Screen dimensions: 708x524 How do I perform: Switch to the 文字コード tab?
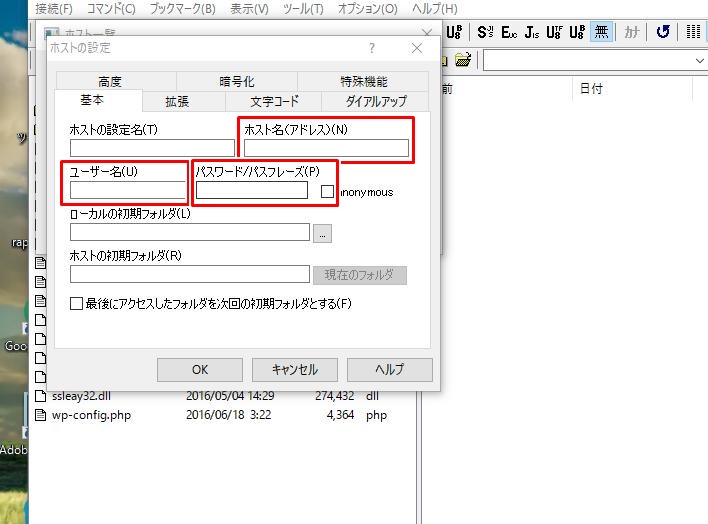click(274, 101)
